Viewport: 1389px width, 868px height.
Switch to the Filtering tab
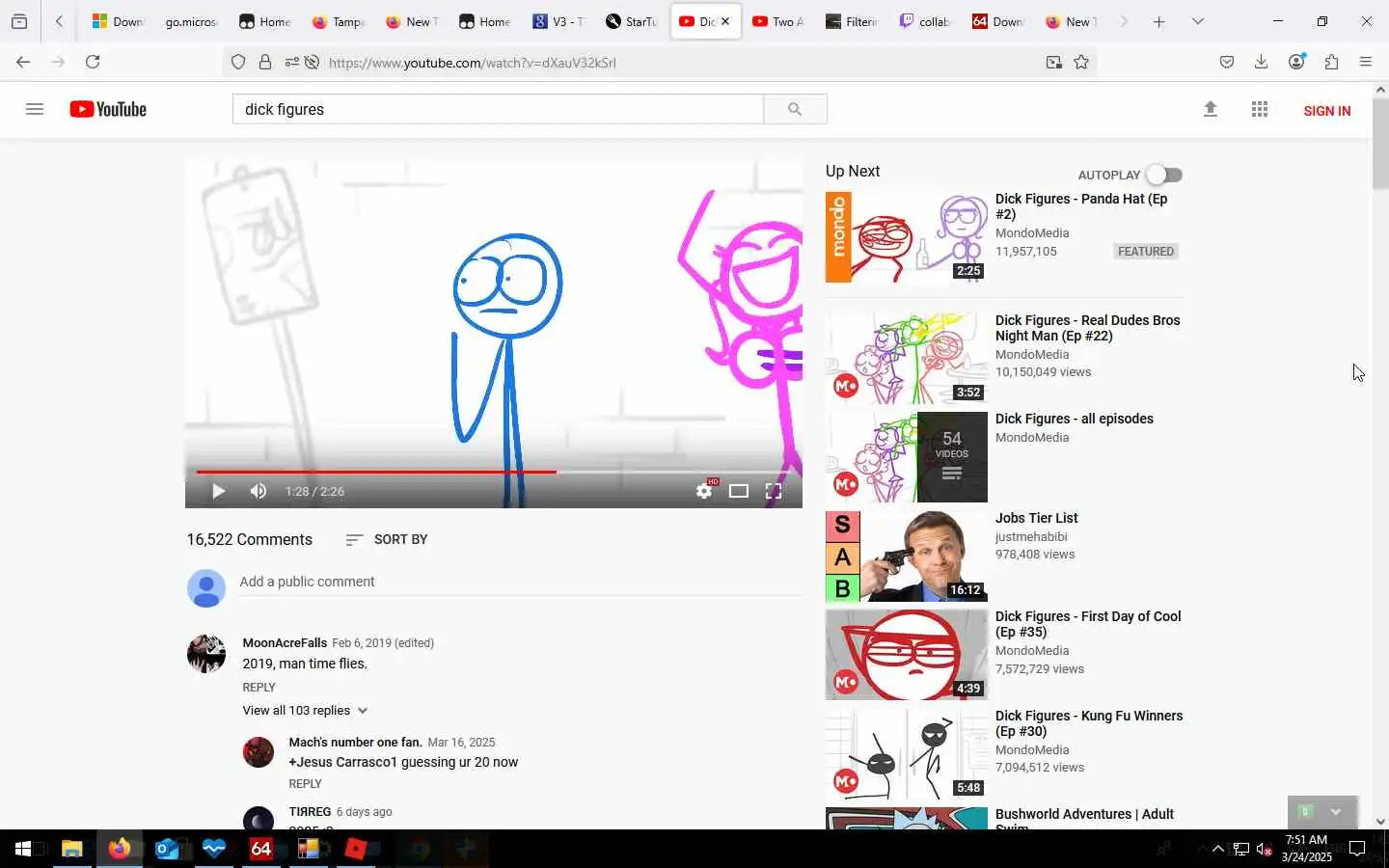click(x=852, y=21)
